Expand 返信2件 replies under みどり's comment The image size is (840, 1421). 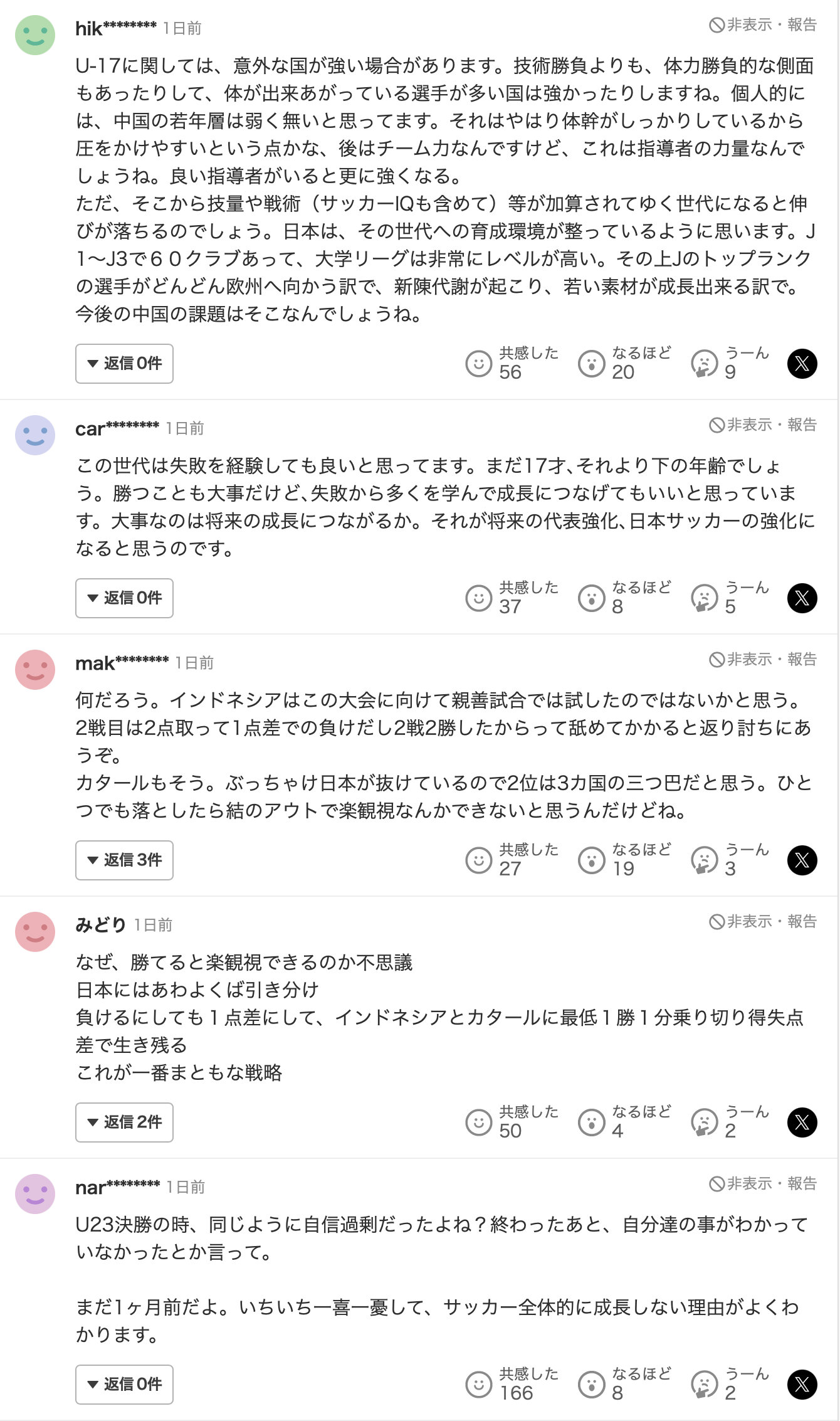[x=124, y=1123]
